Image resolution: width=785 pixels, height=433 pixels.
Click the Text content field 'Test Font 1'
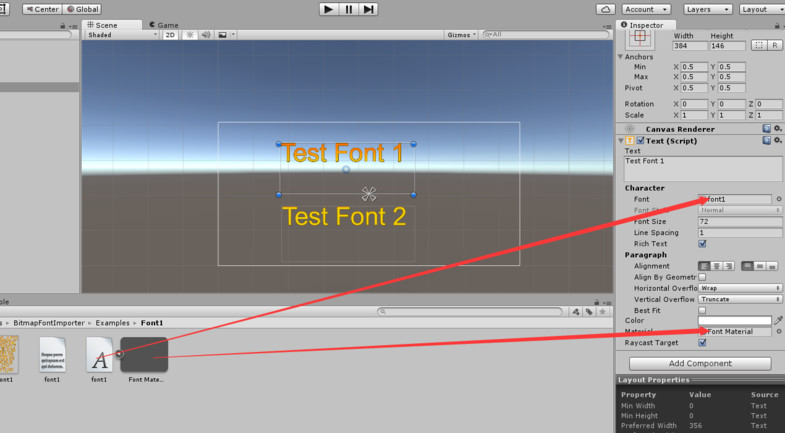pos(703,169)
